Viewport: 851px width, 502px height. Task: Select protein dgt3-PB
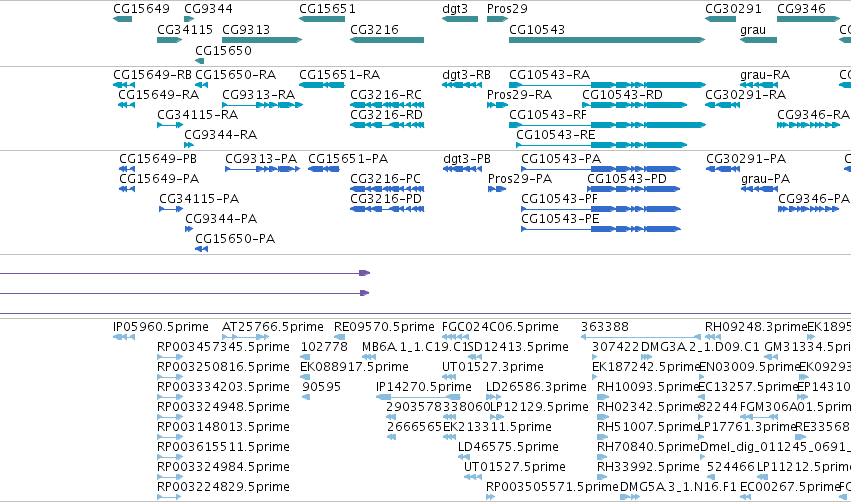tap(467, 159)
